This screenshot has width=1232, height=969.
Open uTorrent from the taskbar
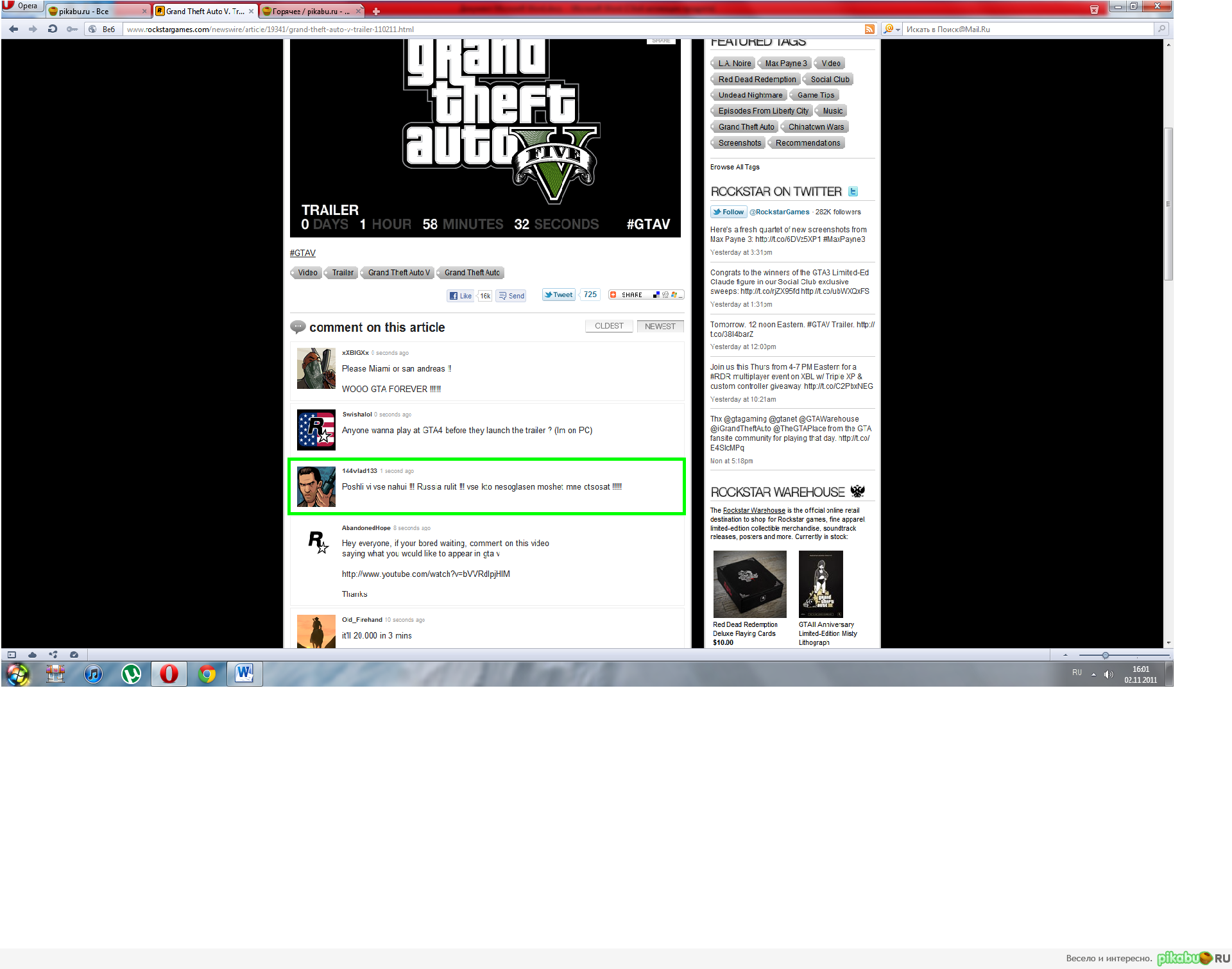(x=132, y=674)
